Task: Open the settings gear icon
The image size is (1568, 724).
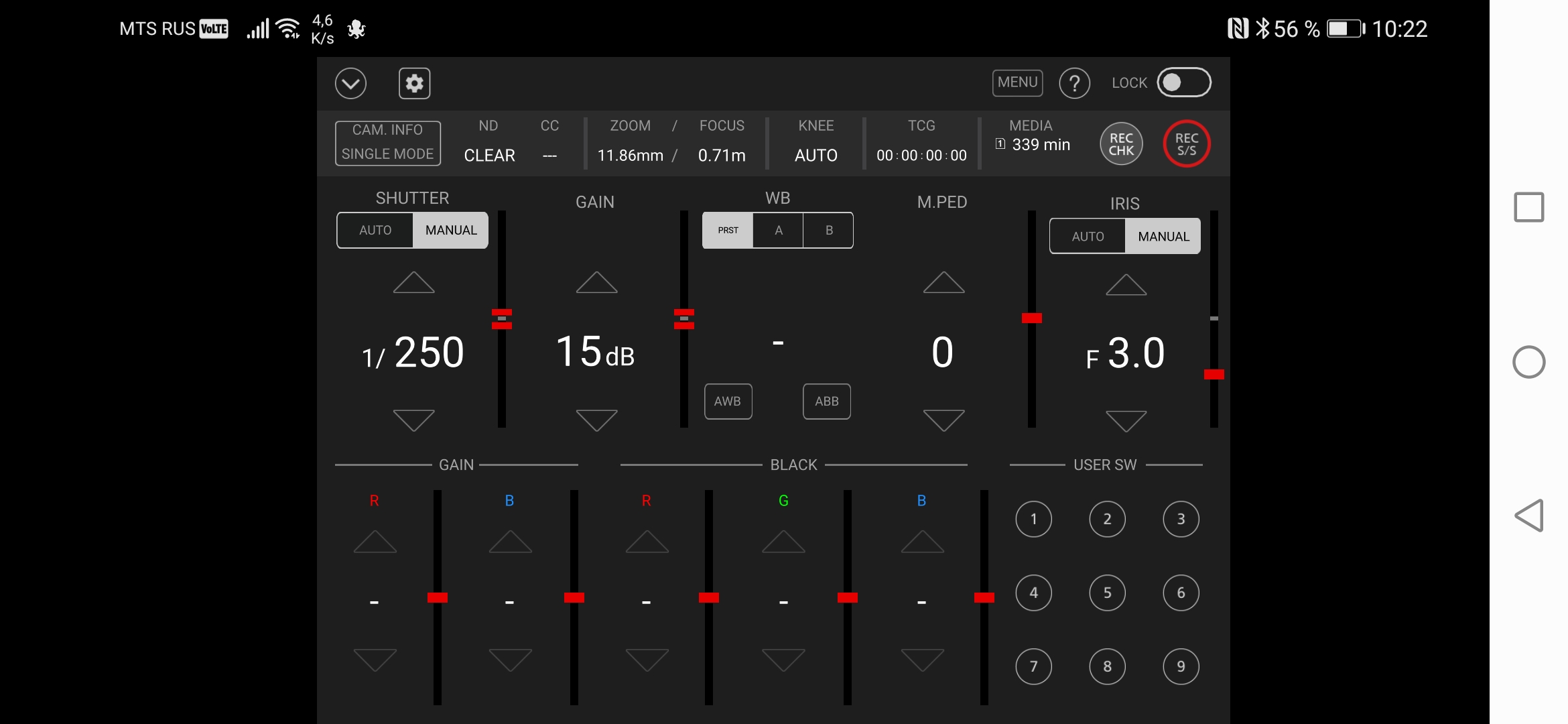Action: (414, 84)
